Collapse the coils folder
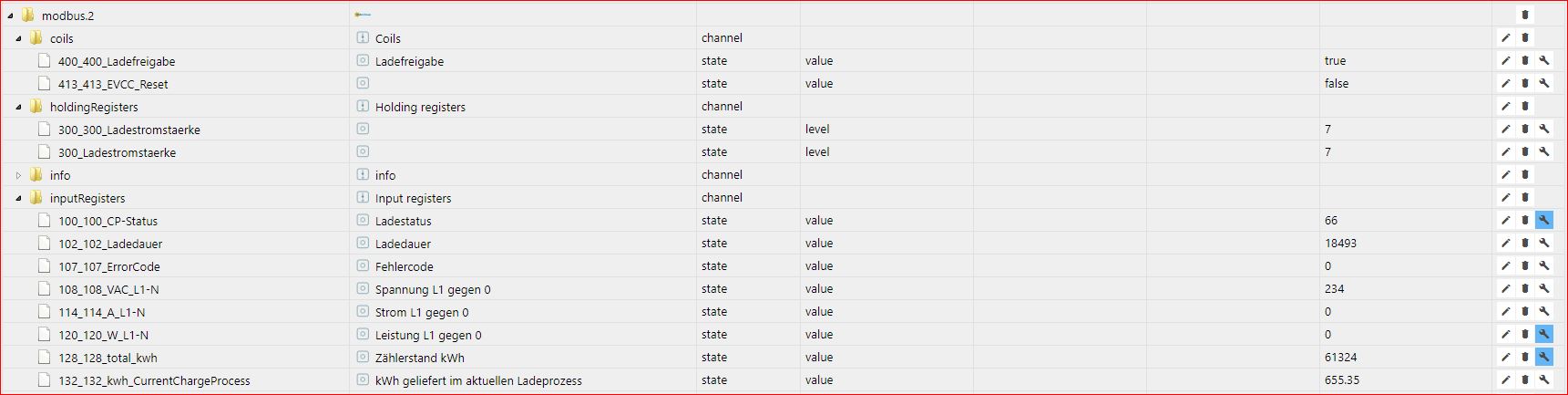The height and width of the screenshot is (395, 1568). pyautogui.click(x=18, y=38)
